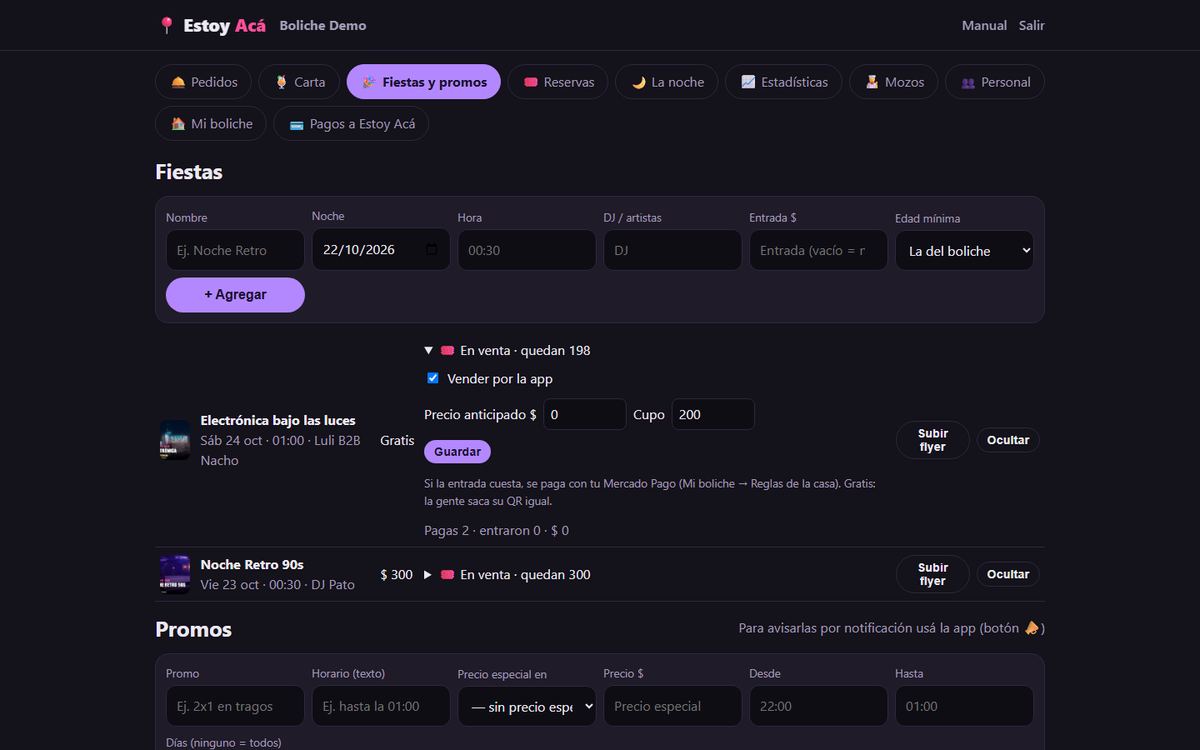Collapse the En venta · quedan 198 section
This screenshot has height=750, width=1200.
[x=507, y=351]
